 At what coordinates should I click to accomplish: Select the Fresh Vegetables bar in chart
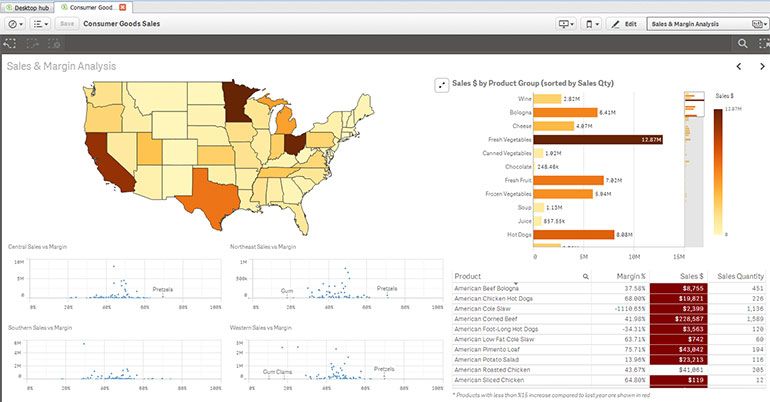pos(596,139)
